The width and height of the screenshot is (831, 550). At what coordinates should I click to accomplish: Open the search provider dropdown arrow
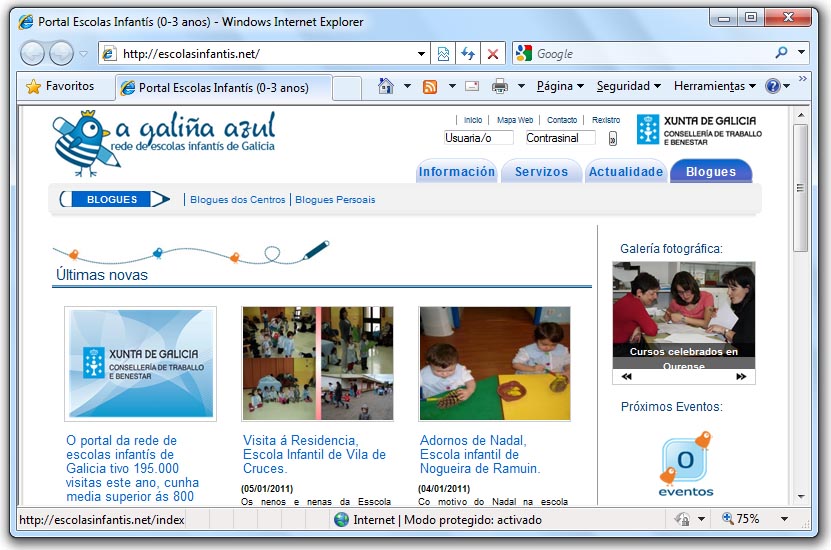(x=801, y=52)
